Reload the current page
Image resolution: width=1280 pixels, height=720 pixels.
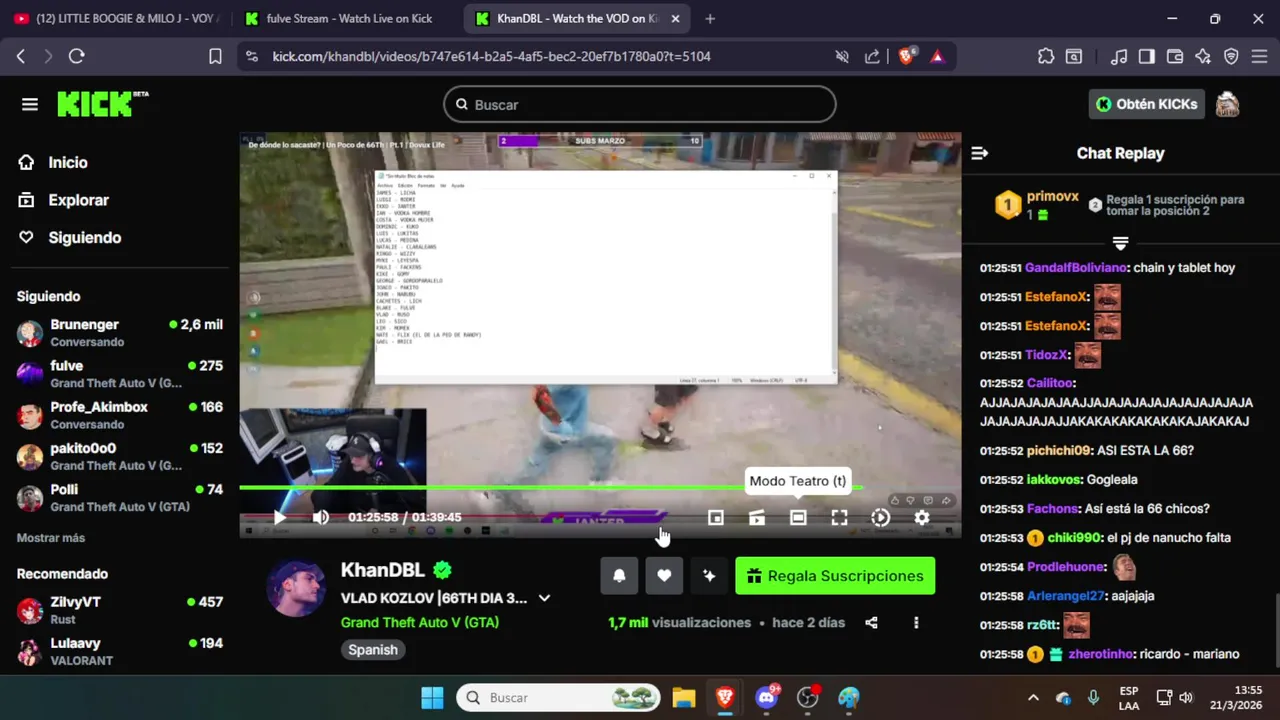pos(77,57)
